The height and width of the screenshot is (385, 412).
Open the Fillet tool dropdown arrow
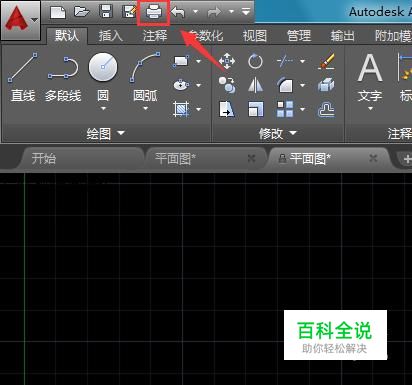click(302, 85)
